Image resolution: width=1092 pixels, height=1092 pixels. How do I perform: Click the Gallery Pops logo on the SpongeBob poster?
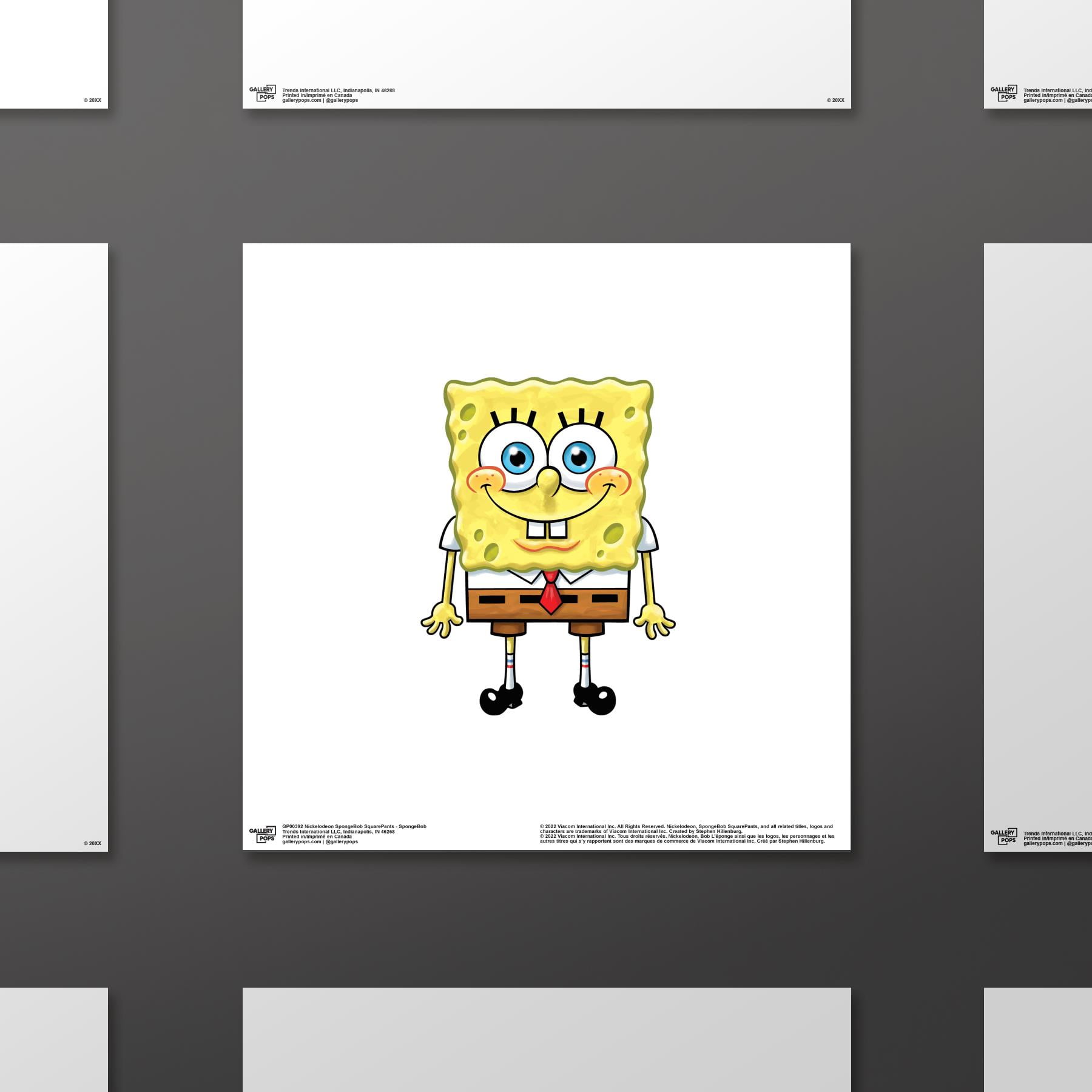[262, 835]
